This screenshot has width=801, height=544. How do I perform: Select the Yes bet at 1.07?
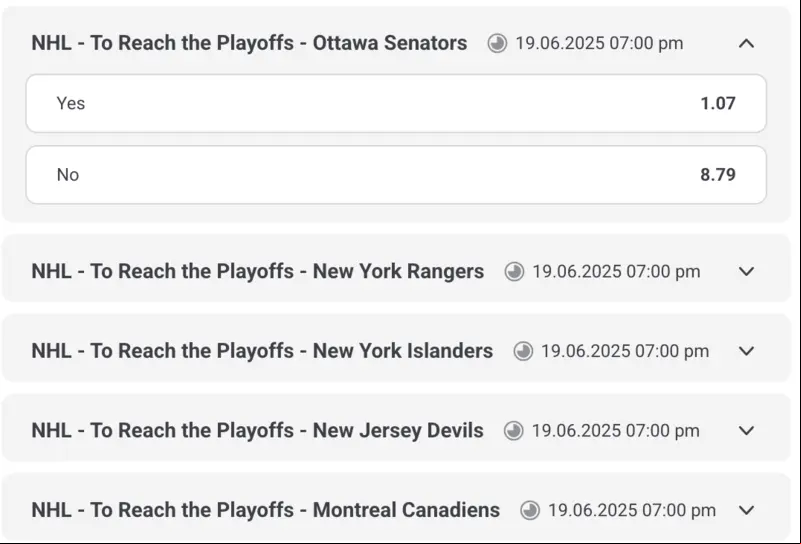point(396,103)
